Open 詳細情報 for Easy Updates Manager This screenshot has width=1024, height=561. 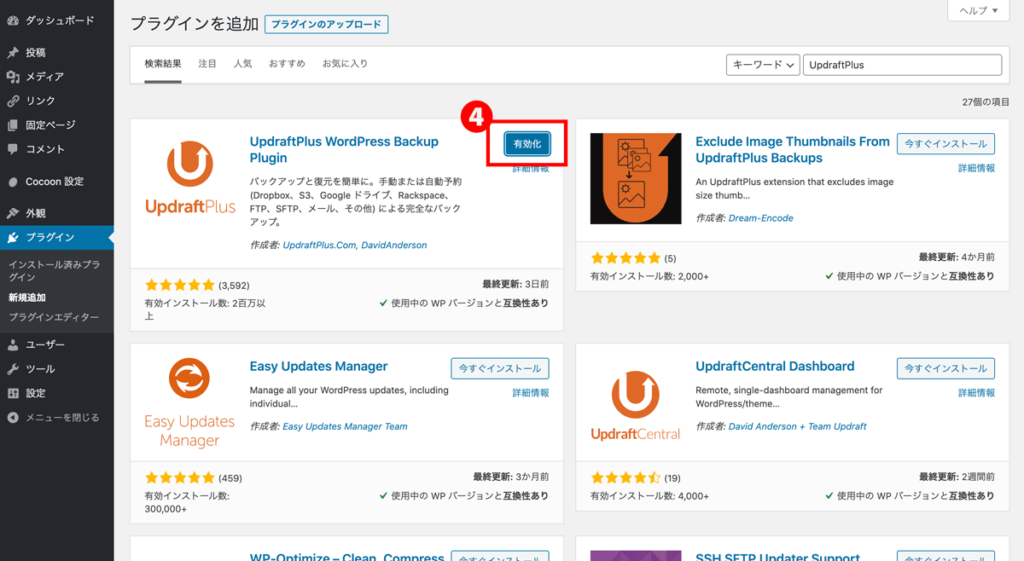click(530, 393)
